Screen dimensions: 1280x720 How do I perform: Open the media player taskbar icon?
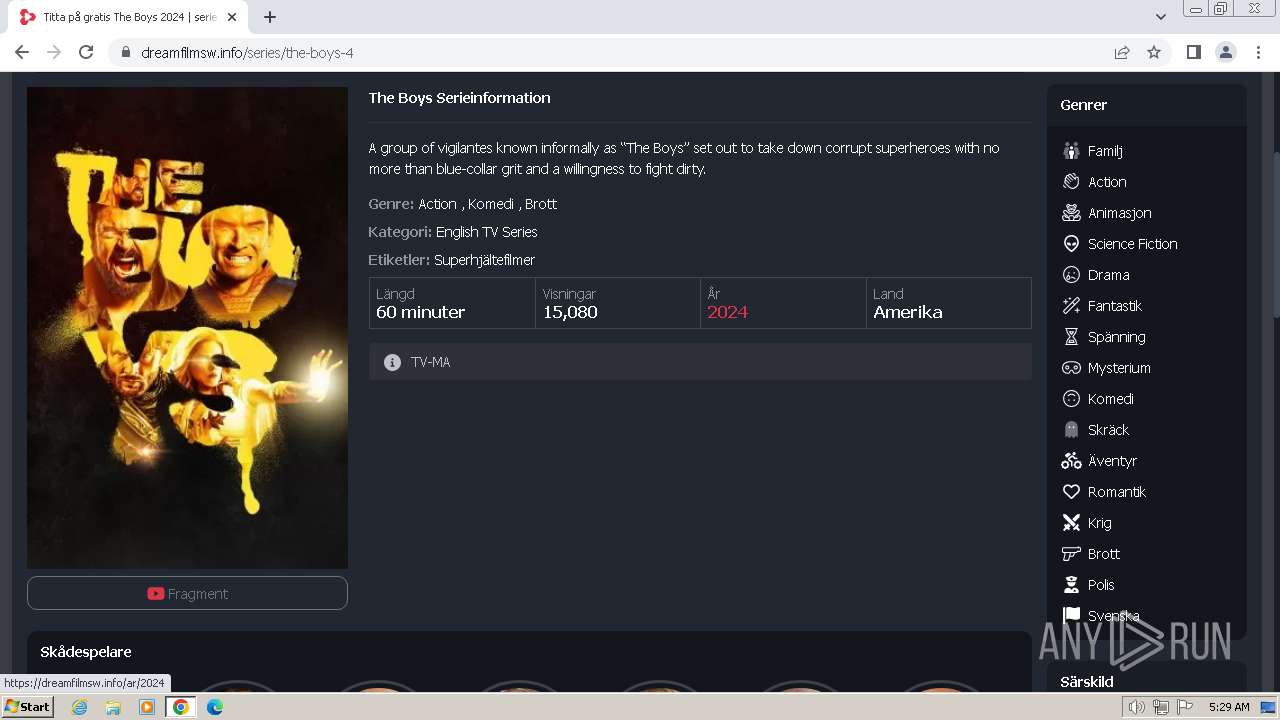coord(147,707)
